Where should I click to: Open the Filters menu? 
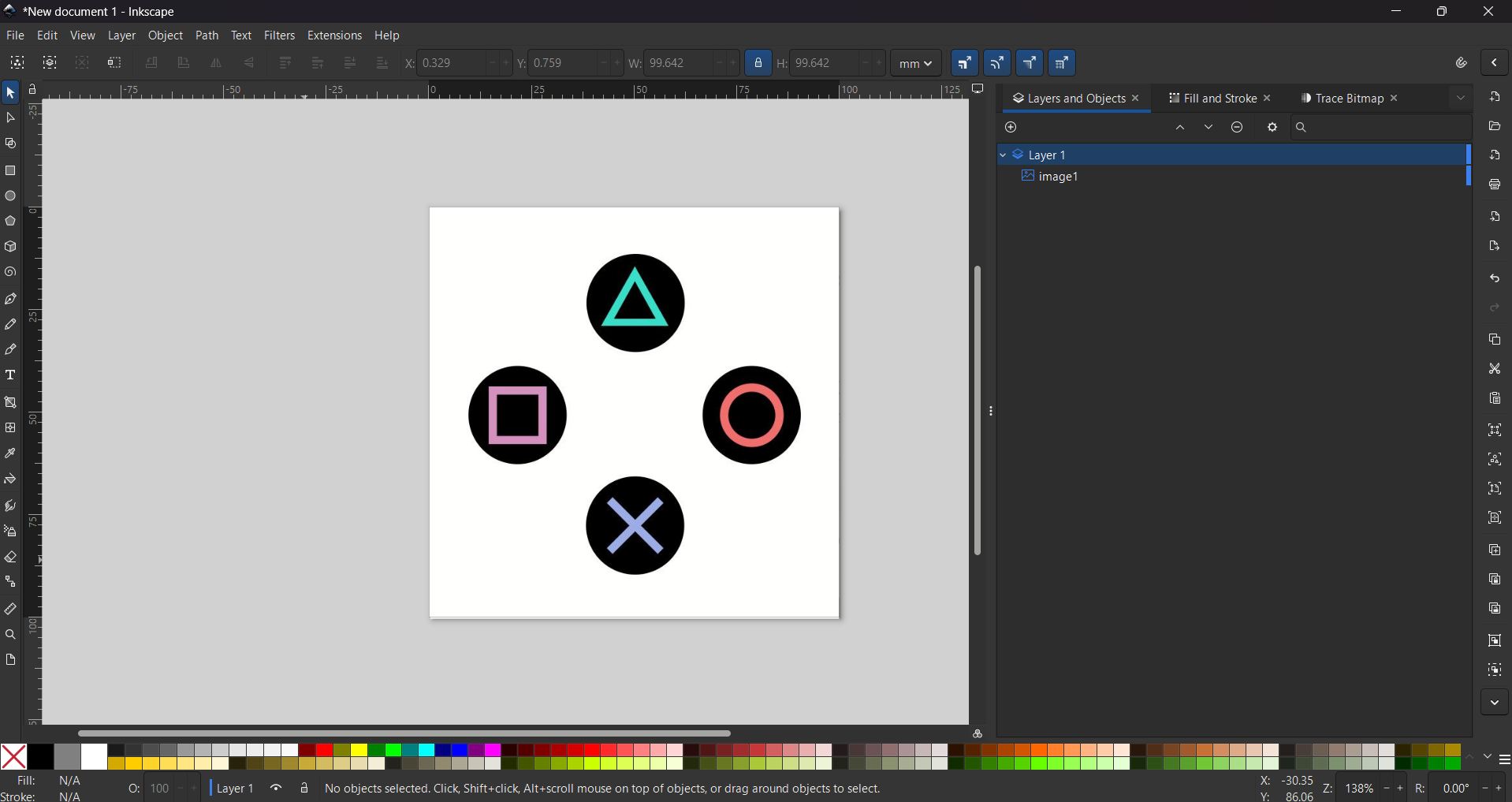[x=279, y=35]
